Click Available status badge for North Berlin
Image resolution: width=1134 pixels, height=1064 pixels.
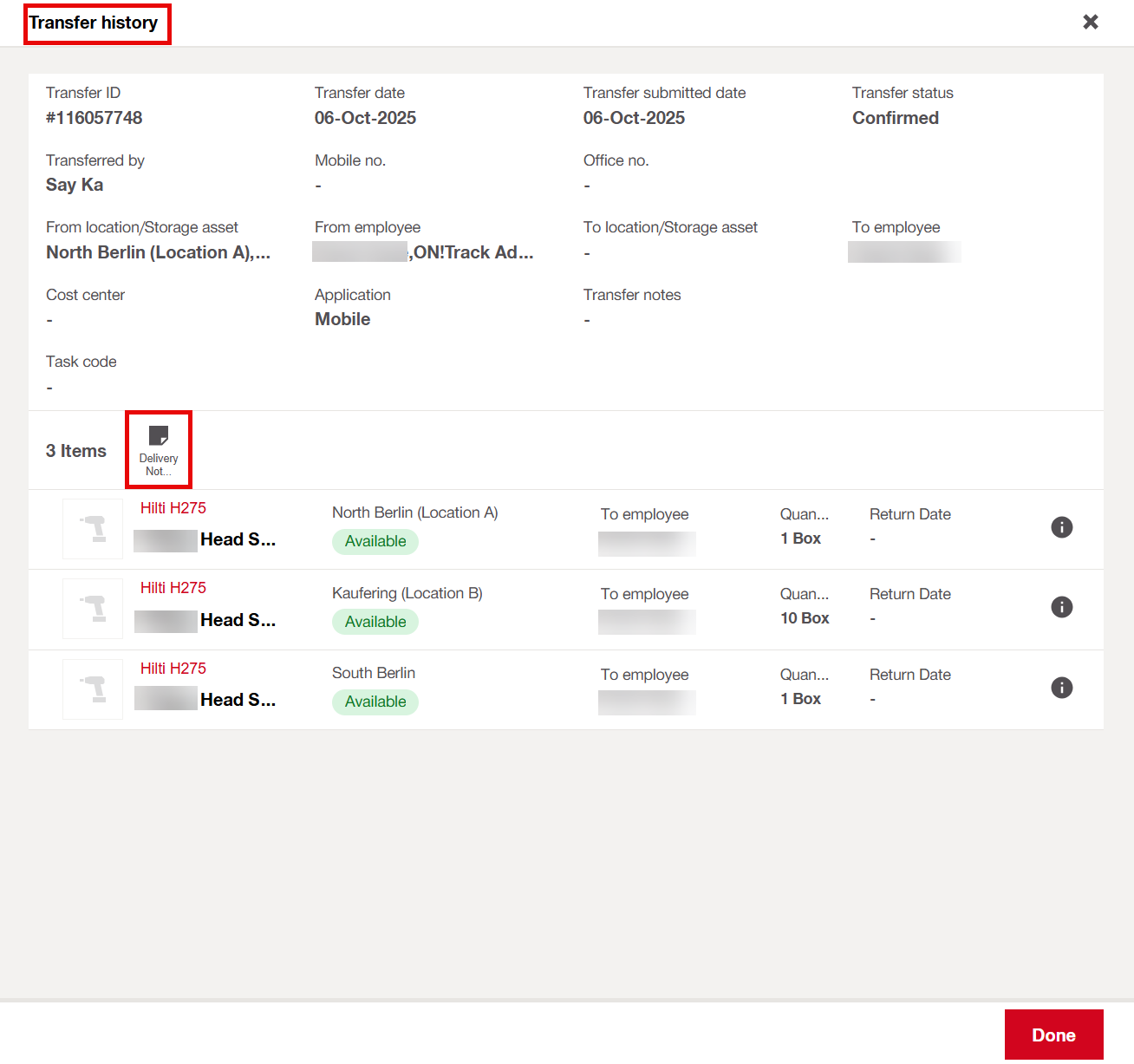pyautogui.click(x=375, y=541)
